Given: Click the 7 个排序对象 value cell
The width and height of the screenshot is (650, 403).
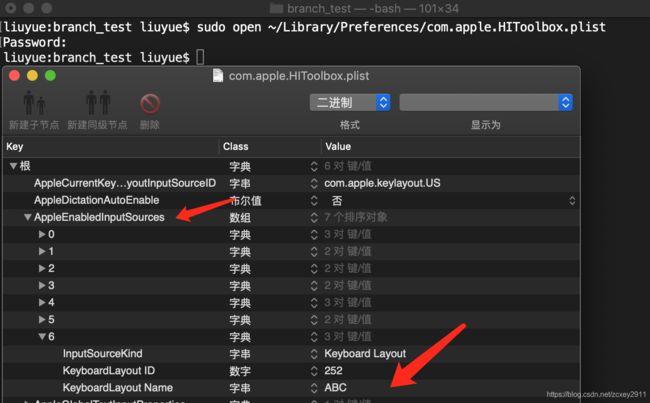Looking at the screenshot, I should pos(356,217).
